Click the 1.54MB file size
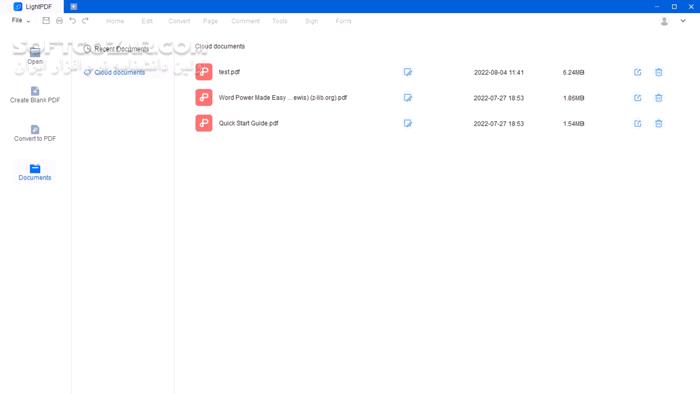700x394 pixels. click(573, 124)
